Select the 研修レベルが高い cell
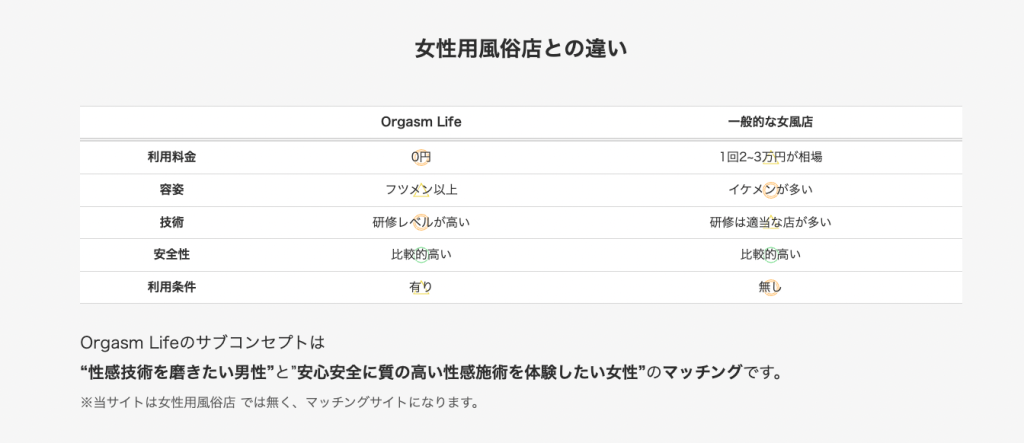This screenshot has height=443, width=1024. pyautogui.click(x=421, y=222)
